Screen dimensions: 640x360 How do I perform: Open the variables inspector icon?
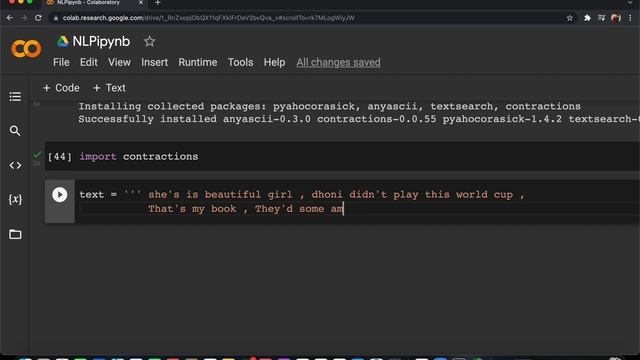[15, 200]
